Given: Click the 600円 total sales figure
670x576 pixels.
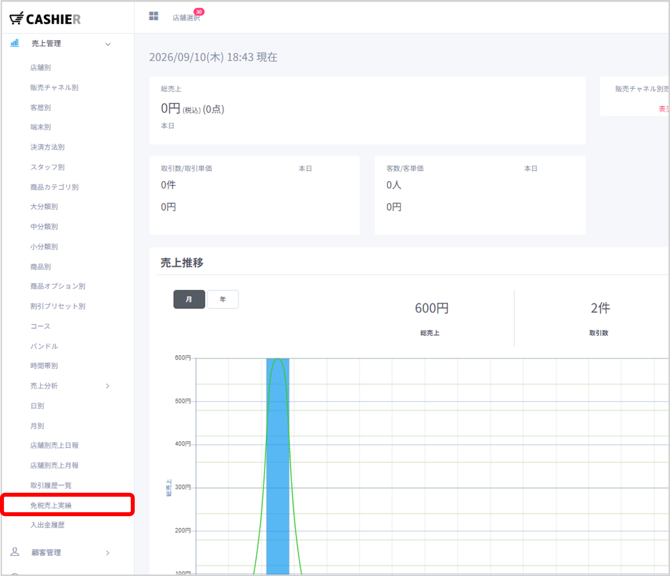Looking at the screenshot, I should click(x=432, y=308).
